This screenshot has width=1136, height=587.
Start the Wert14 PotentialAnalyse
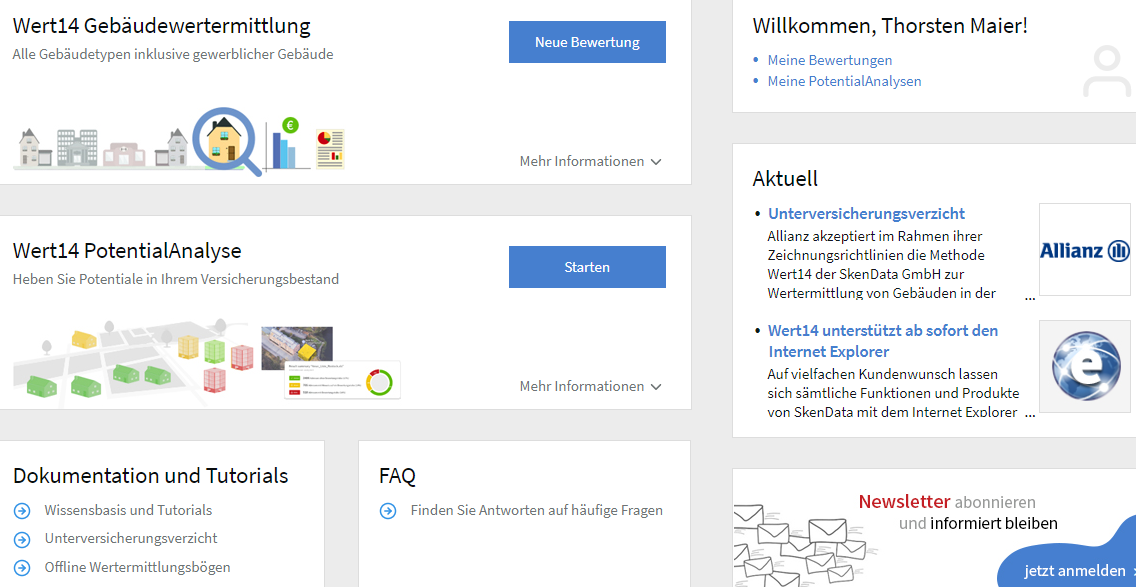(x=587, y=267)
